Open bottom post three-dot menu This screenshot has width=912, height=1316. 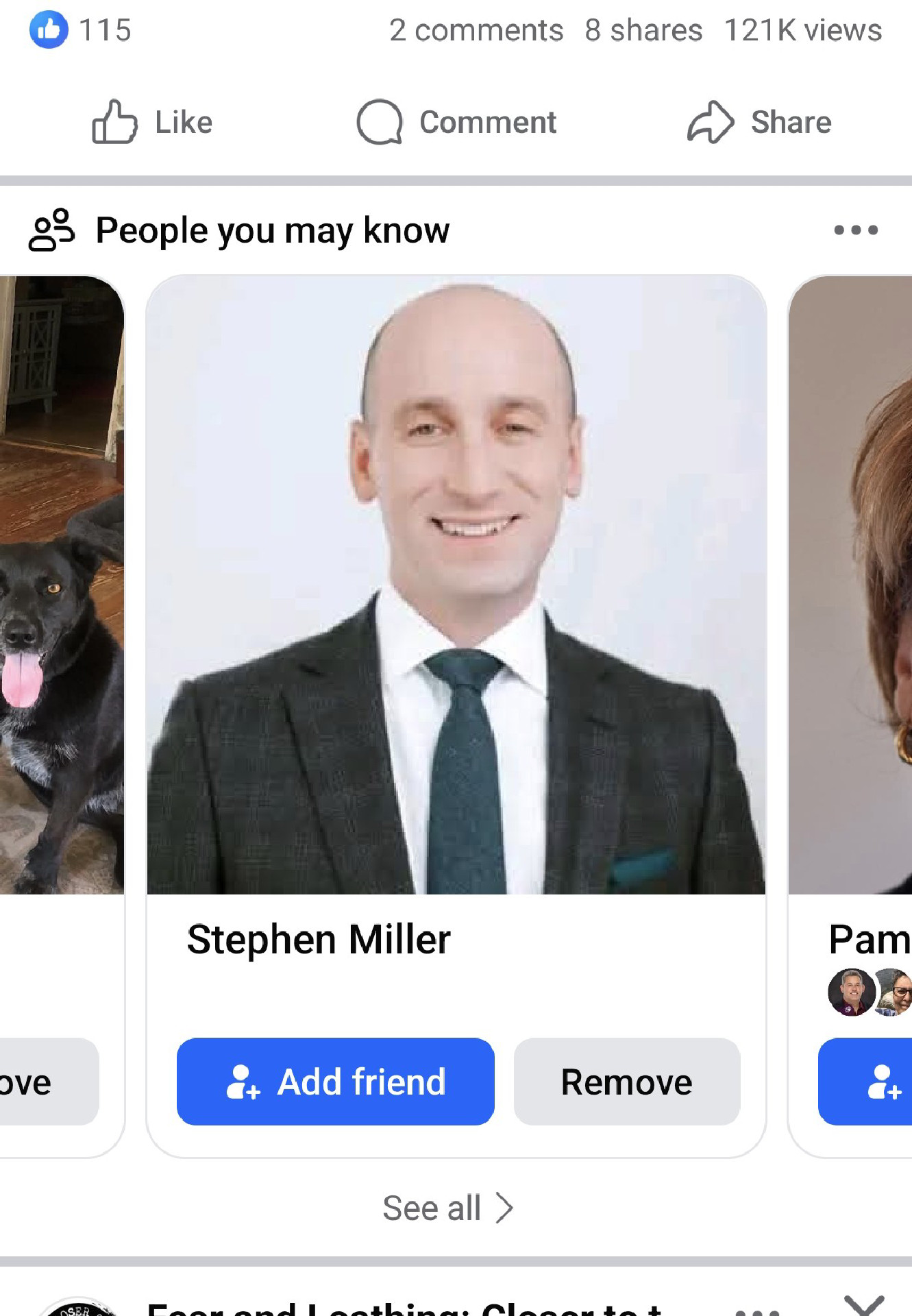click(x=757, y=1311)
